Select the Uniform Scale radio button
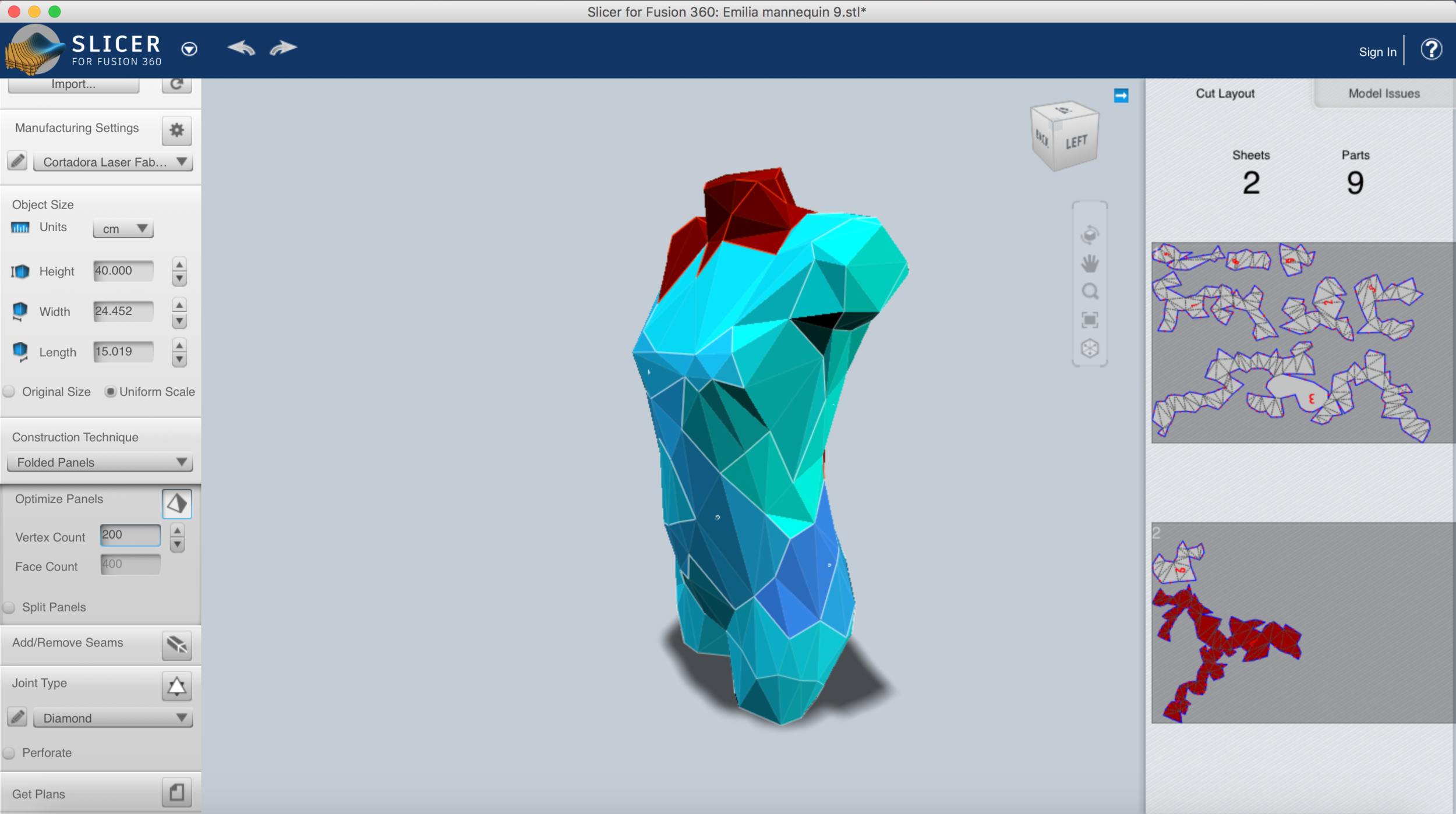Image resolution: width=1456 pixels, height=814 pixels. (110, 392)
